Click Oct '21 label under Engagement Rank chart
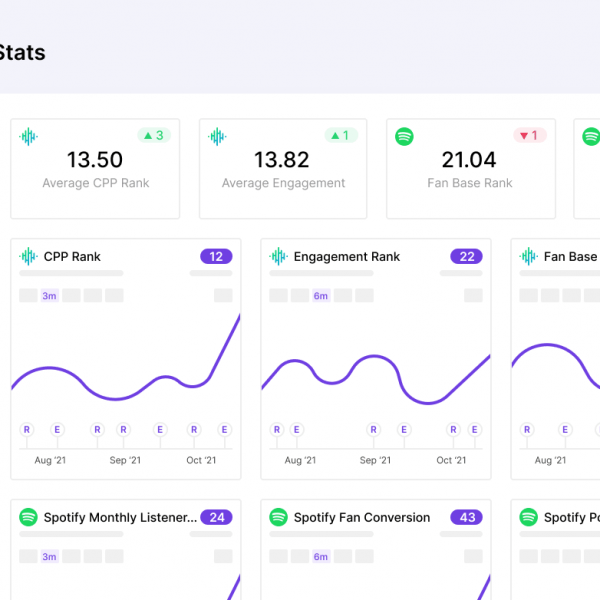The image size is (600, 600). [x=452, y=460]
